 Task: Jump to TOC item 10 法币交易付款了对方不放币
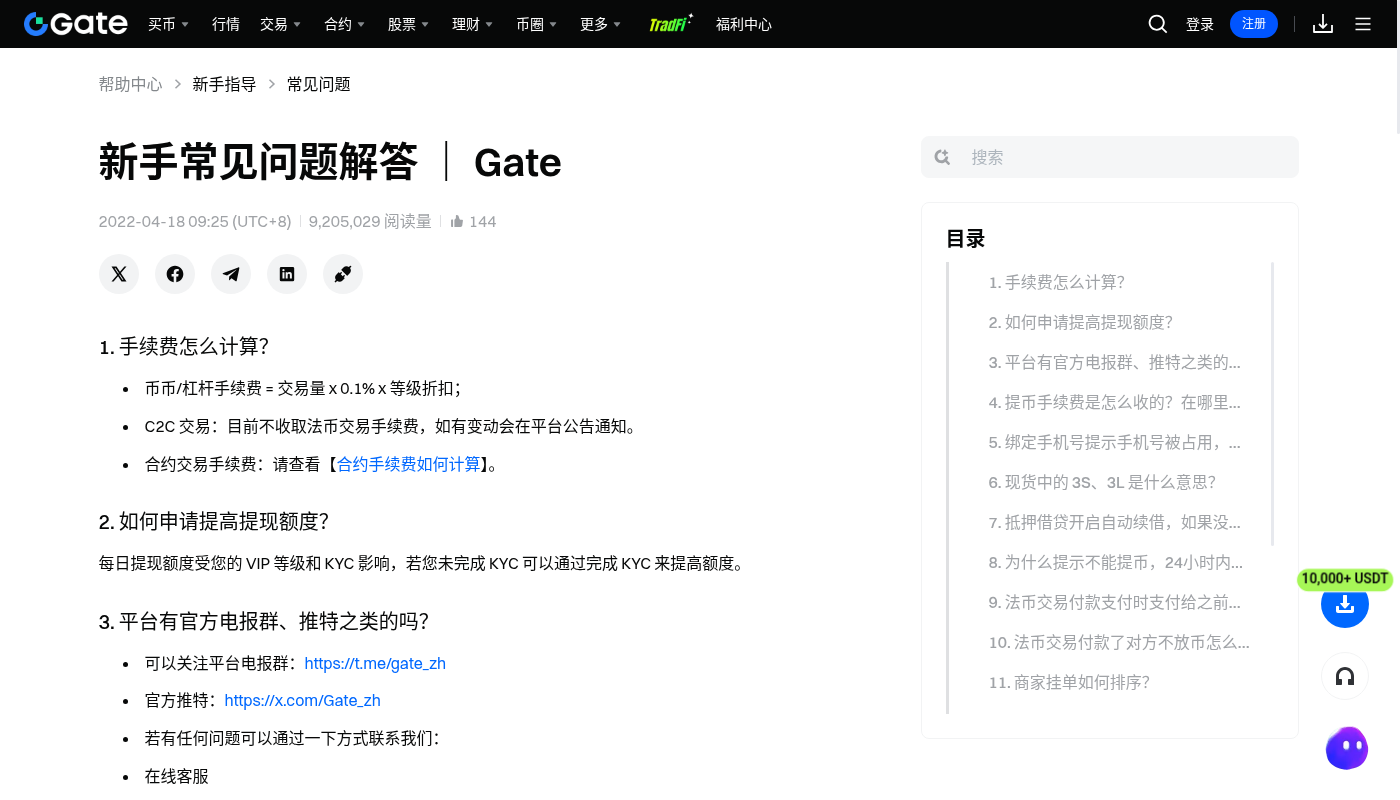1119,642
